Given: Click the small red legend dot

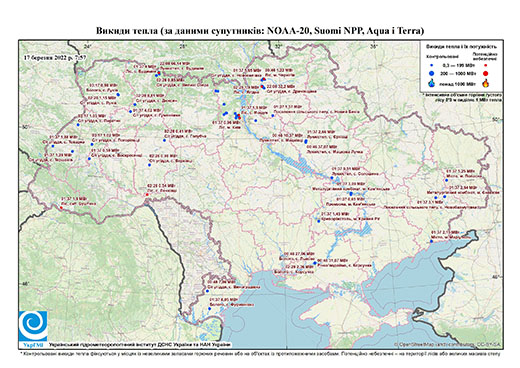Looking at the screenshot, I should click(485, 66).
